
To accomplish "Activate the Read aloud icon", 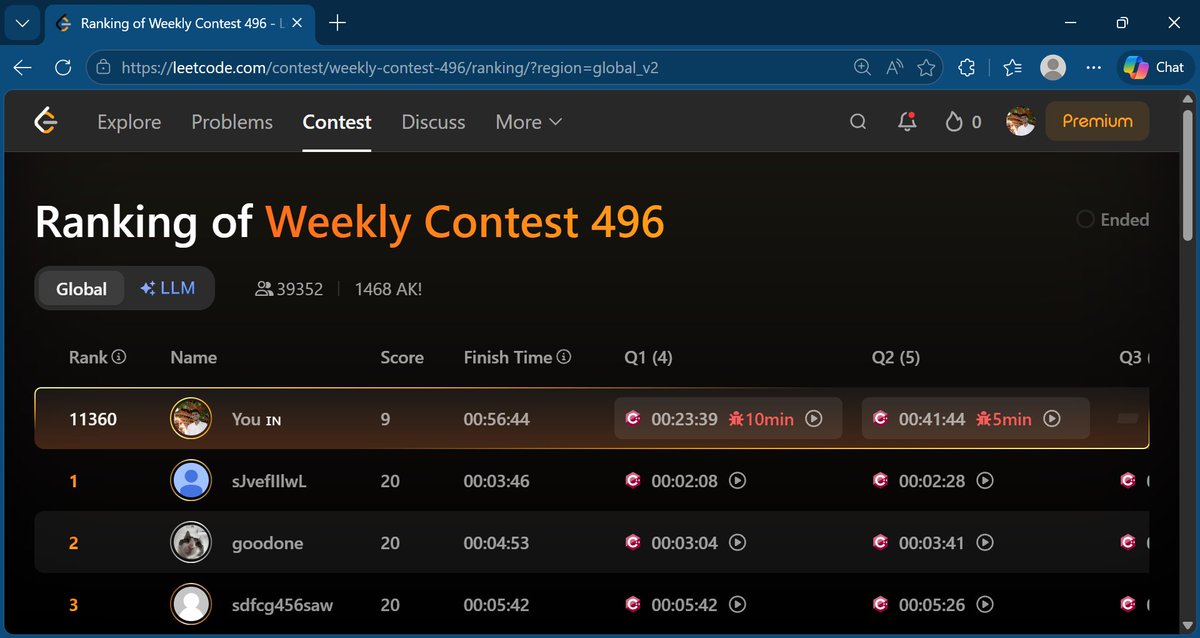I will [894, 68].
